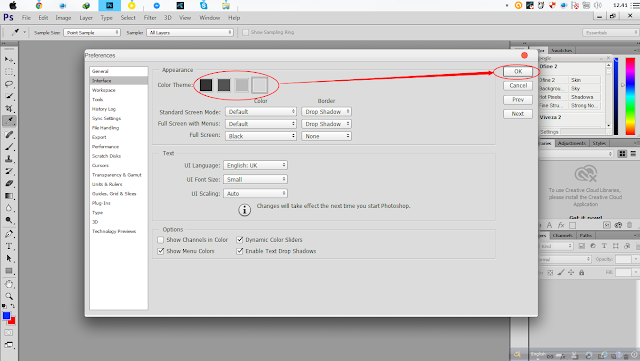Click the Shadows preset button

[584, 97]
